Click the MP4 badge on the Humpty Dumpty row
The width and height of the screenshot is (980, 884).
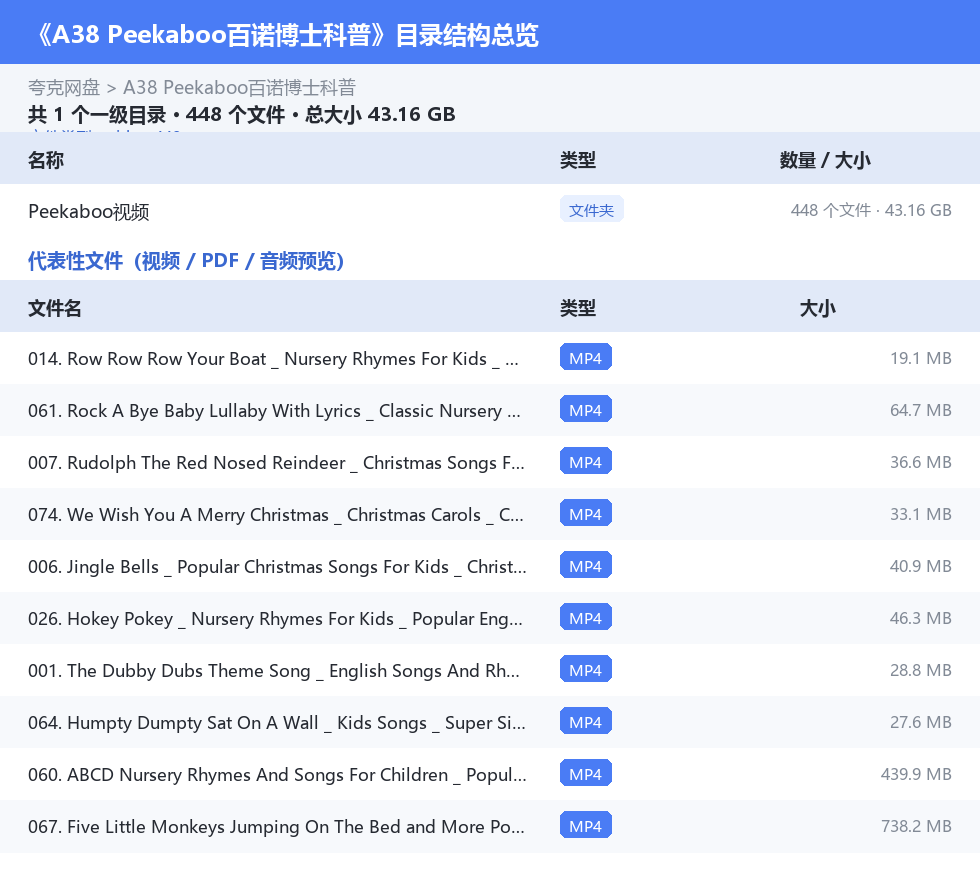point(586,721)
